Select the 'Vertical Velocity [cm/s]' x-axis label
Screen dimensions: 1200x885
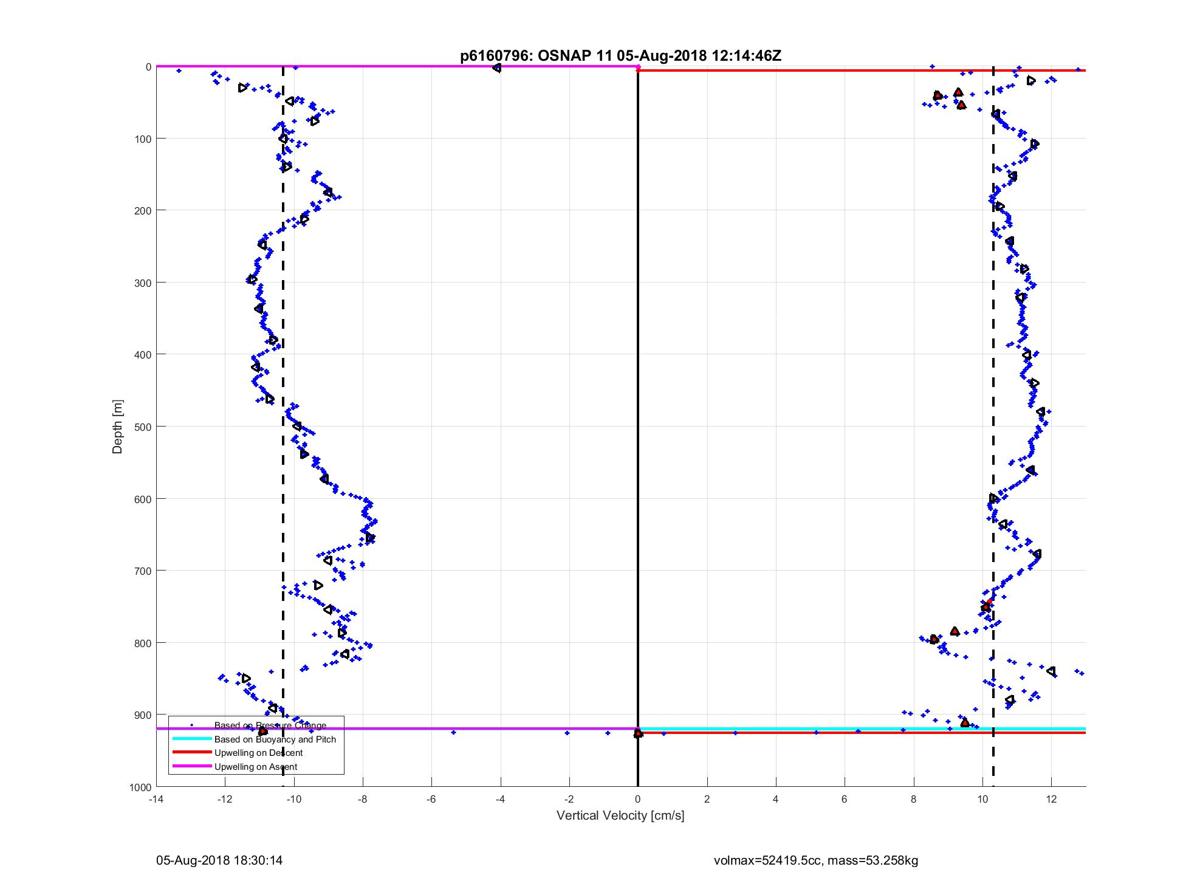(x=620, y=816)
